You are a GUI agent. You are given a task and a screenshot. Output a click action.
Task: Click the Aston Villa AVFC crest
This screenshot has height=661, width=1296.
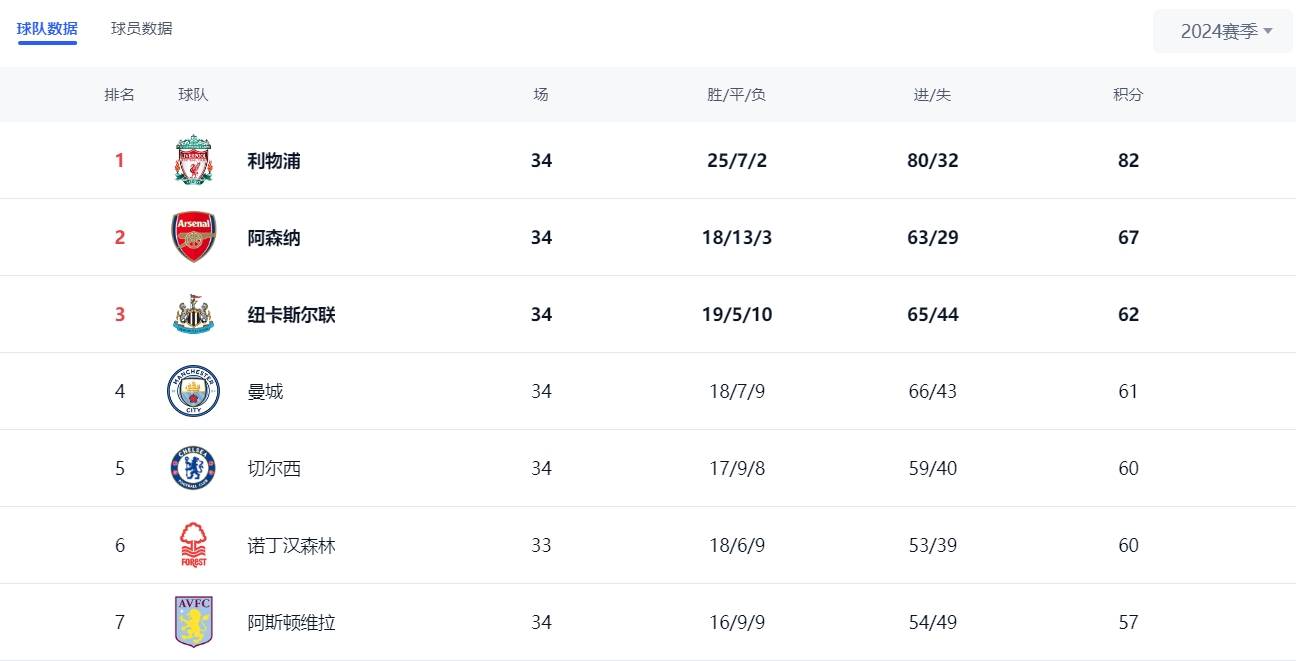click(193, 622)
